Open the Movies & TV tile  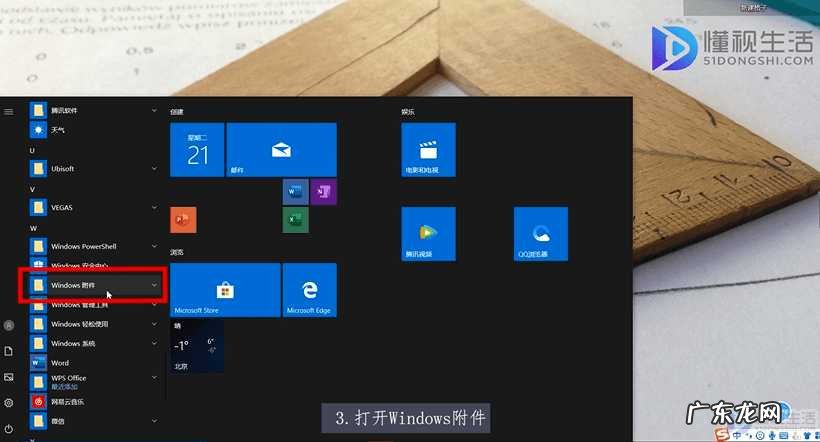pos(428,150)
